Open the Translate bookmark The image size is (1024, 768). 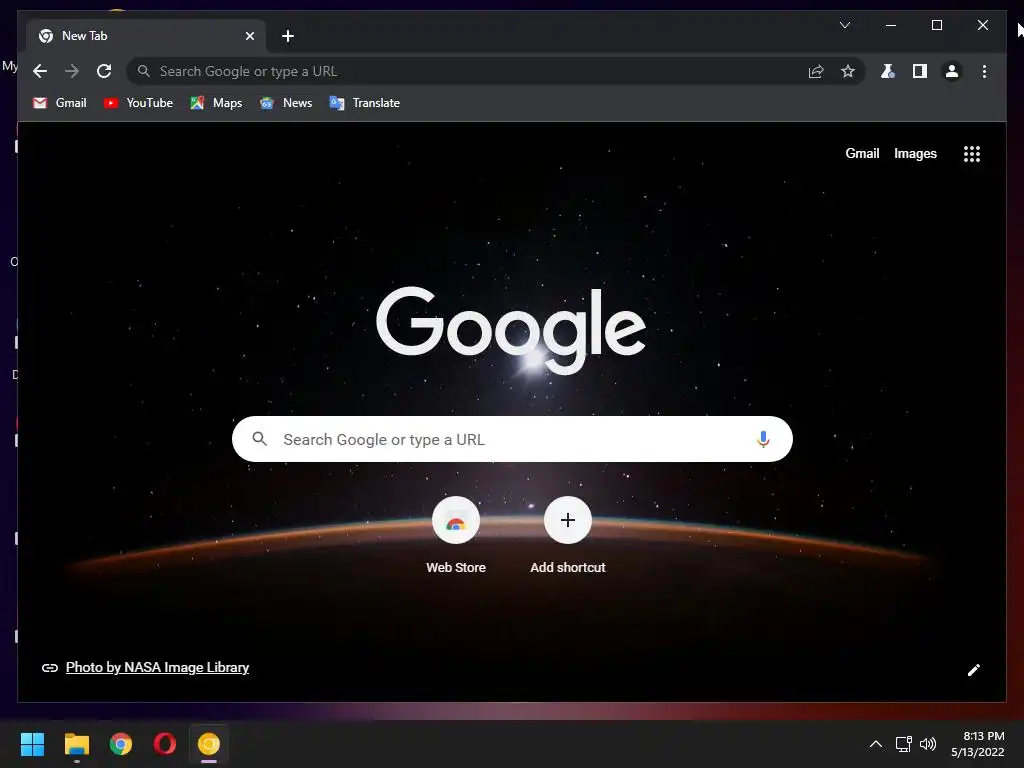pyautogui.click(x=365, y=103)
